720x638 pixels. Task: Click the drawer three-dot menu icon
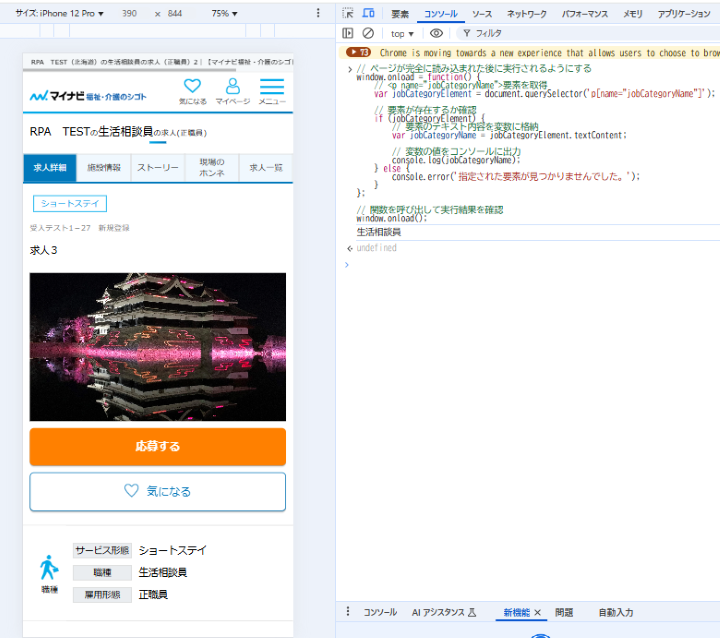pos(348,611)
